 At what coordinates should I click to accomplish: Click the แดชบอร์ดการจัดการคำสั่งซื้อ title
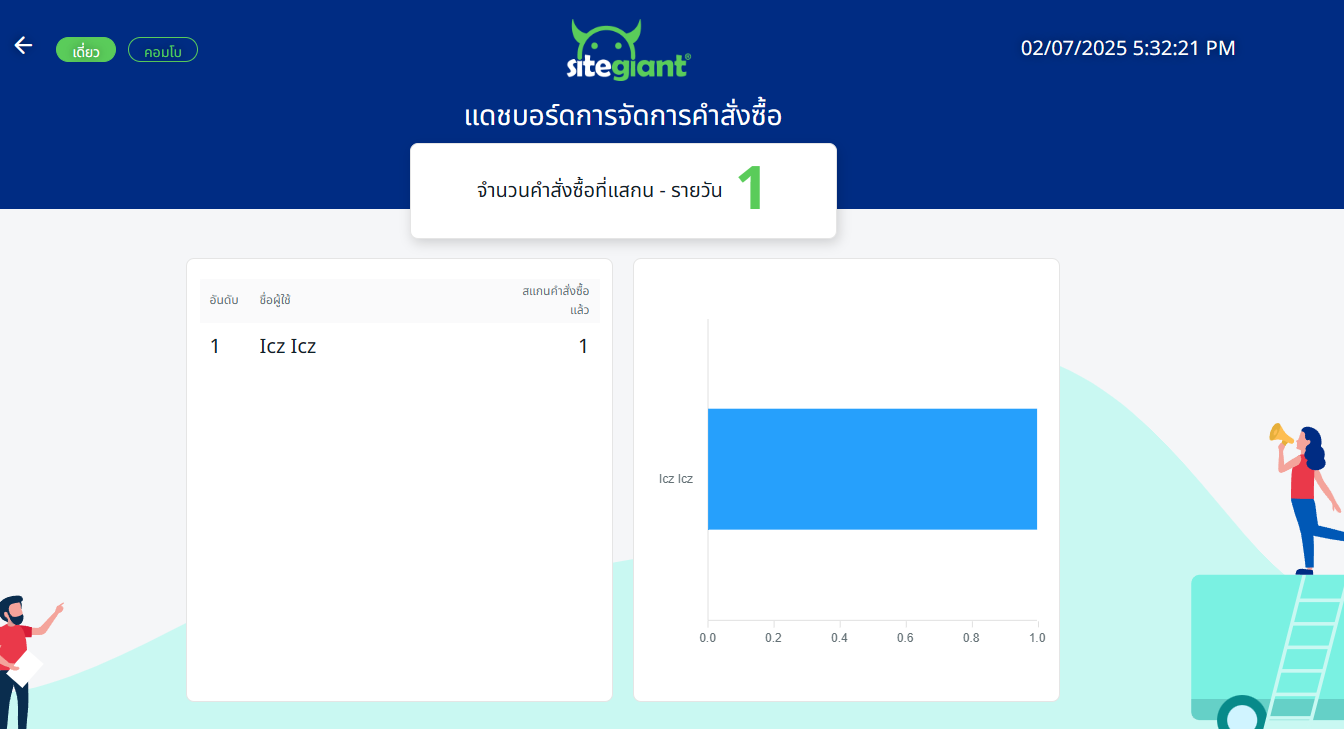pos(623,116)
